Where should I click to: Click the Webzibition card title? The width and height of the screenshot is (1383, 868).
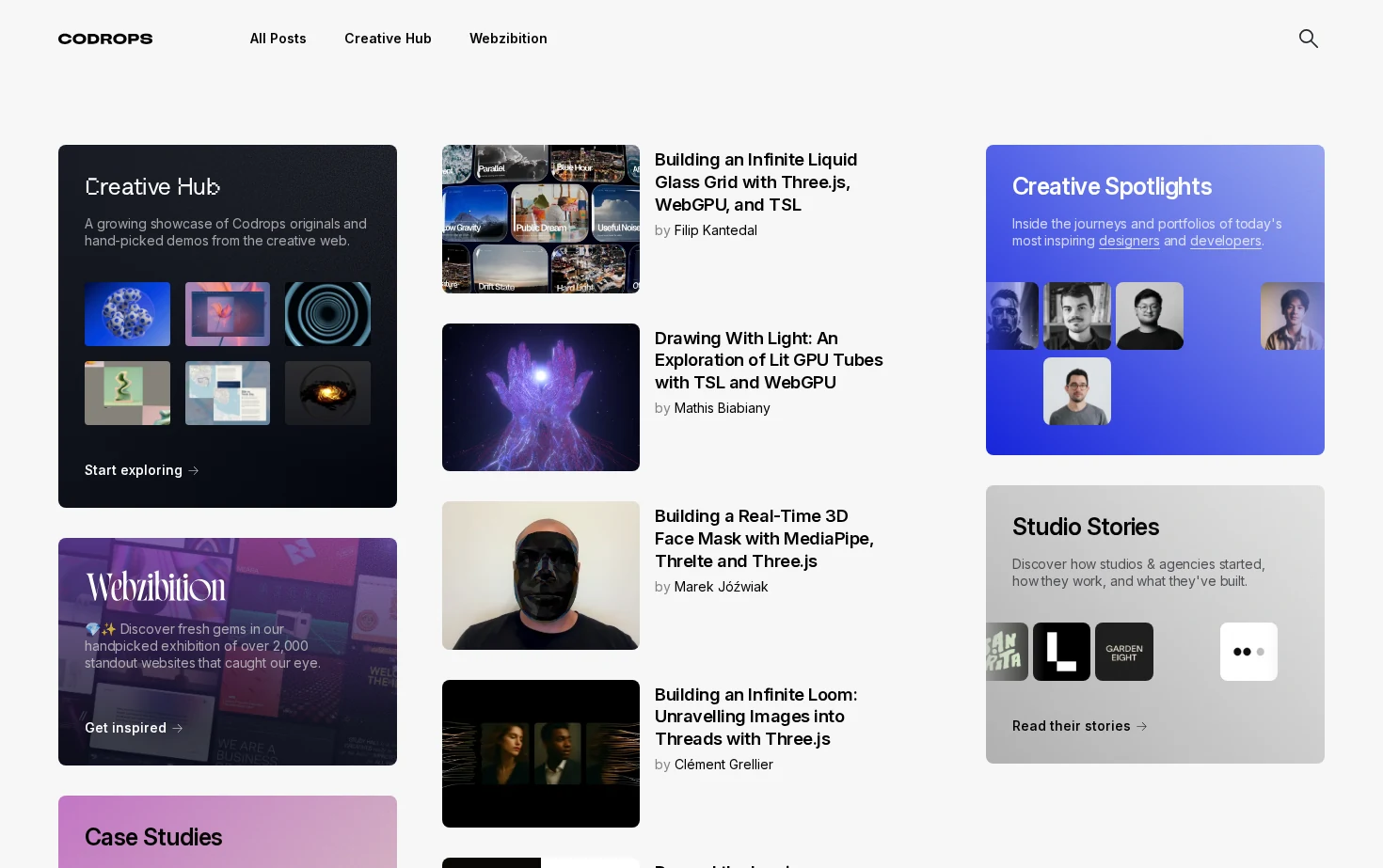pyautogui.click(x=155, y=587)
